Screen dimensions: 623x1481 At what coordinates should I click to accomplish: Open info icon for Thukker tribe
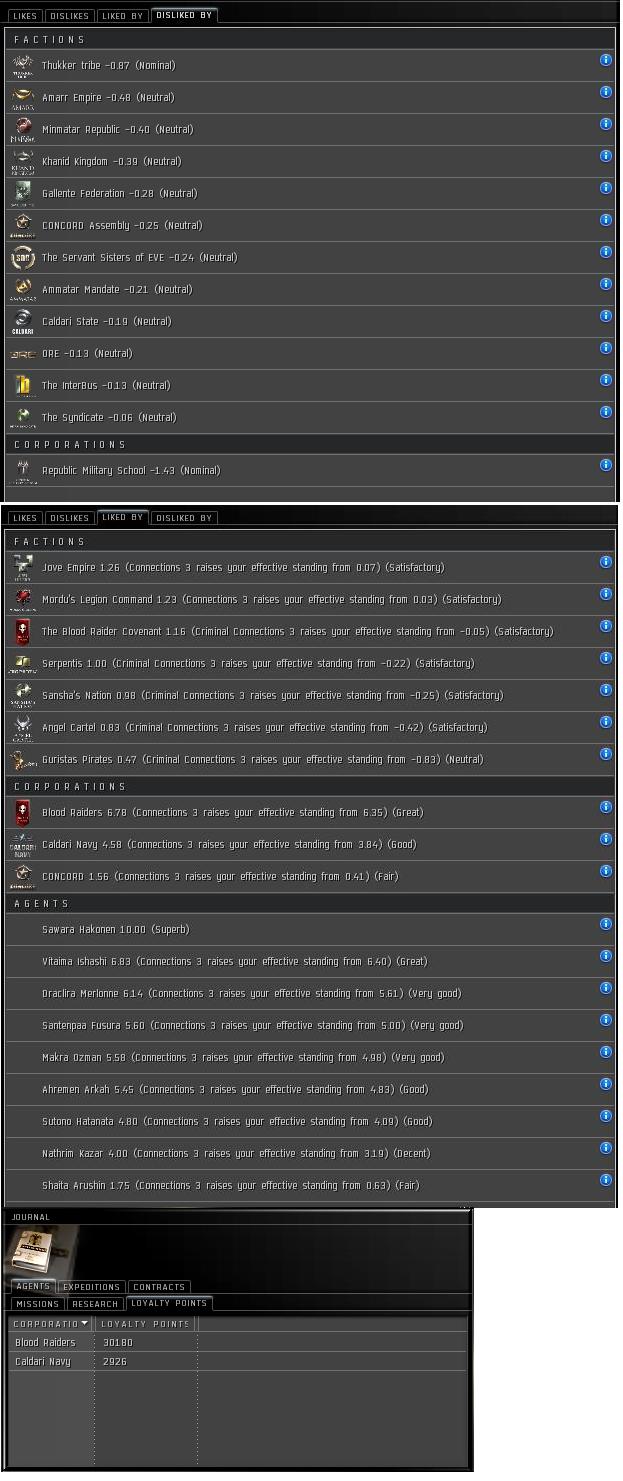tap(605, 60)
